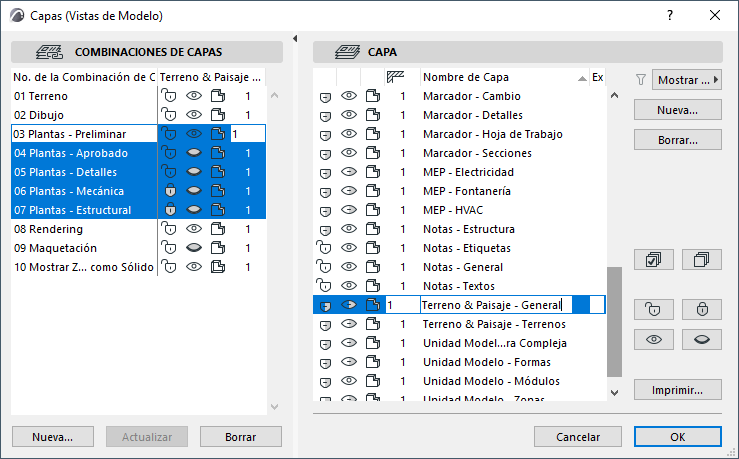This screenshot has width=739, height=459.
Task: Click the layer filter funnel icon
Action: point(640,79)
